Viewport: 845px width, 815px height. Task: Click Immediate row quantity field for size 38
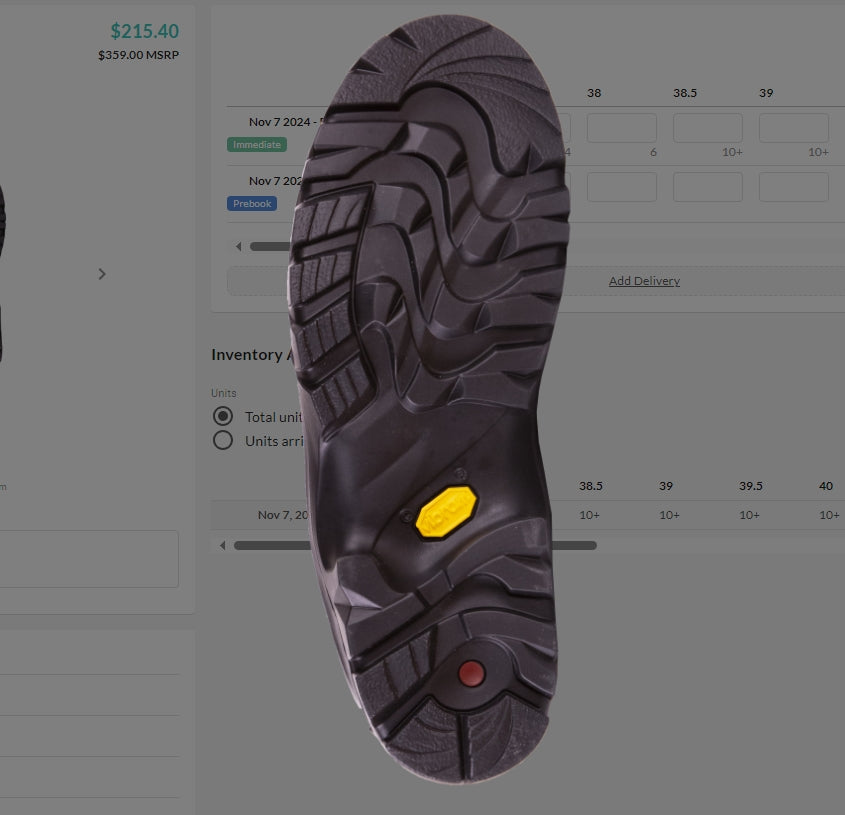coord(621,128)
